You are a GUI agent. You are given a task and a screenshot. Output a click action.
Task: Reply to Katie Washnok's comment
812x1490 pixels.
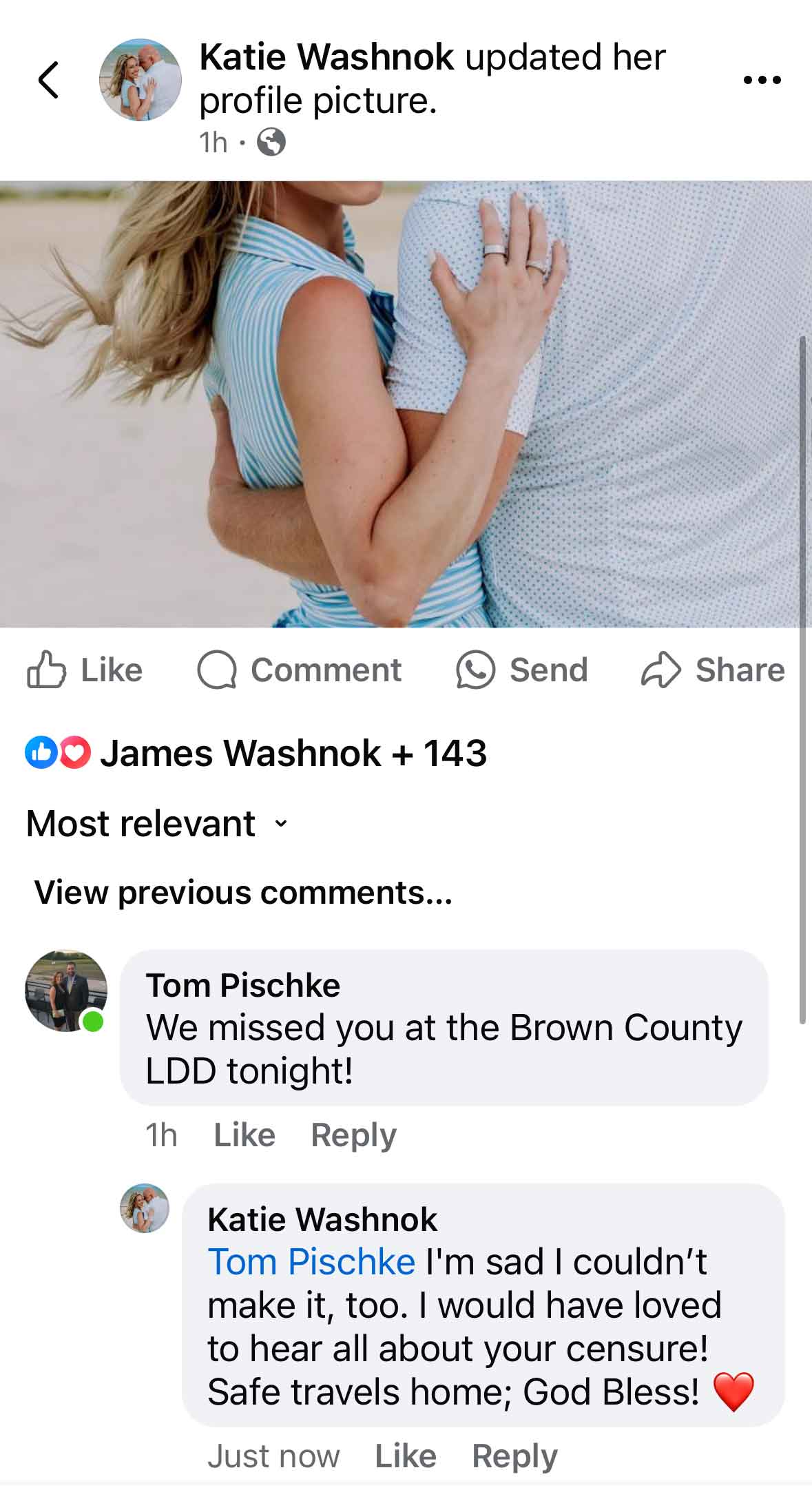point(514,1457)
